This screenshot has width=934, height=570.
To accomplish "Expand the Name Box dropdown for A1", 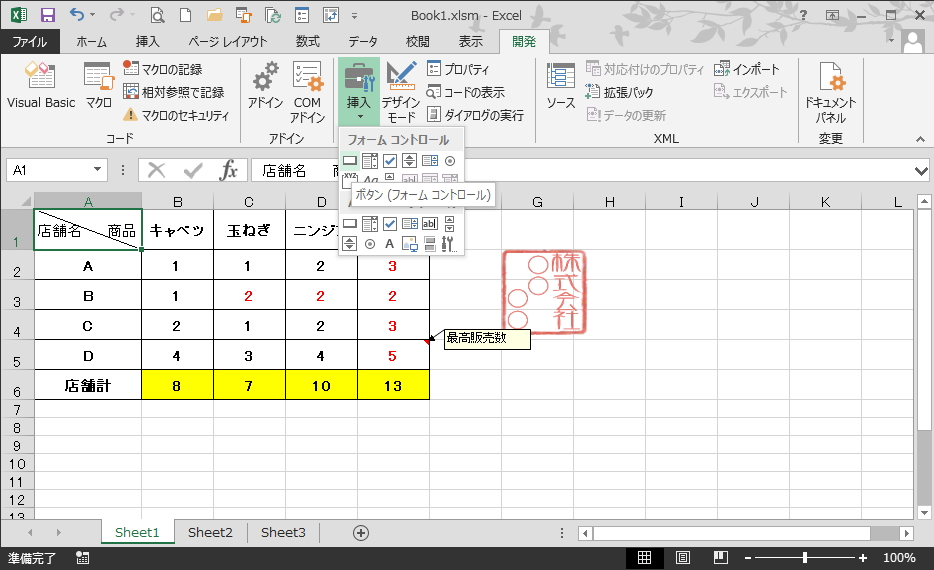I will pyautogui.click(x=97, y=170).
